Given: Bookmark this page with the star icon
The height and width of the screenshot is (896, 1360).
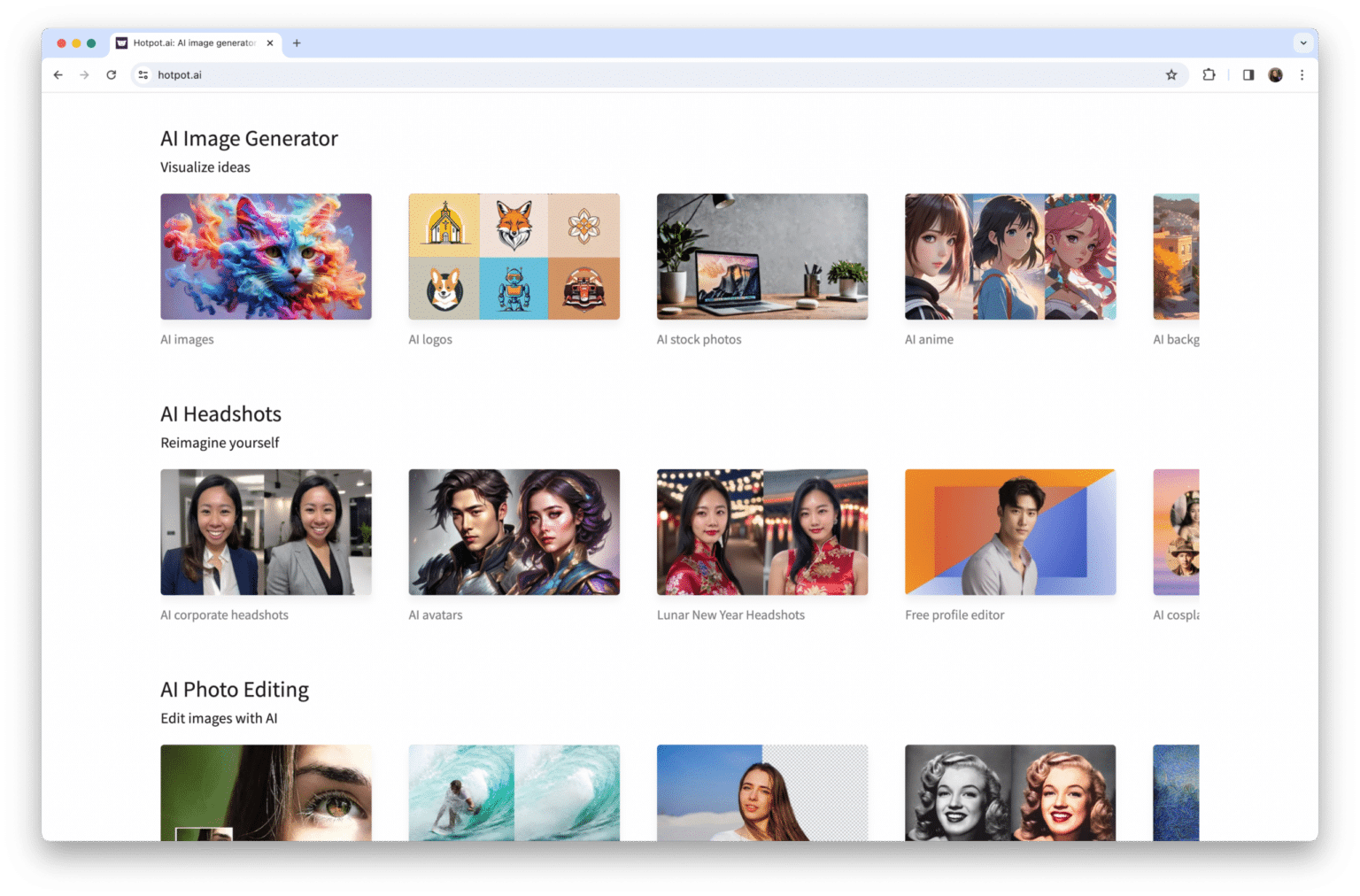Looking at the screenshot, I should click(1171, 75).
